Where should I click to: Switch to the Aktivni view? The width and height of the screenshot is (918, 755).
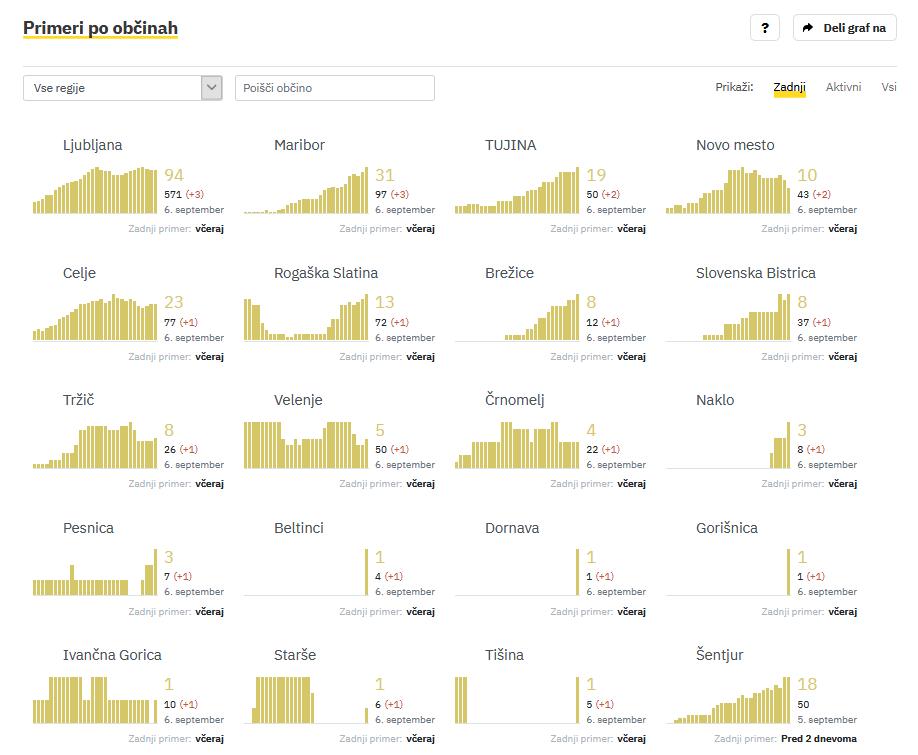(x=843, y=88)
